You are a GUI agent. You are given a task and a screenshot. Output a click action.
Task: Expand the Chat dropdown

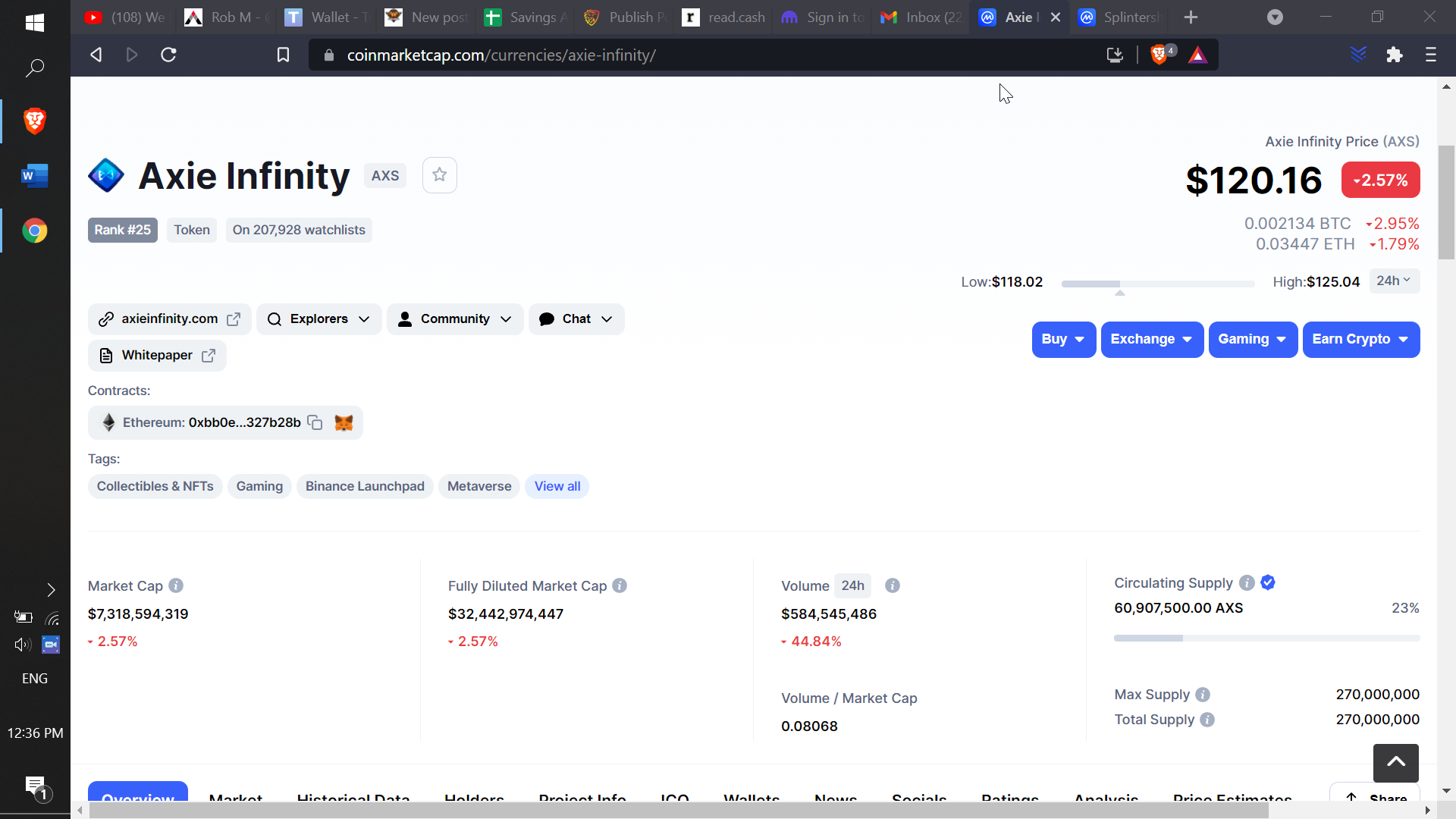(x=576, y=319)
